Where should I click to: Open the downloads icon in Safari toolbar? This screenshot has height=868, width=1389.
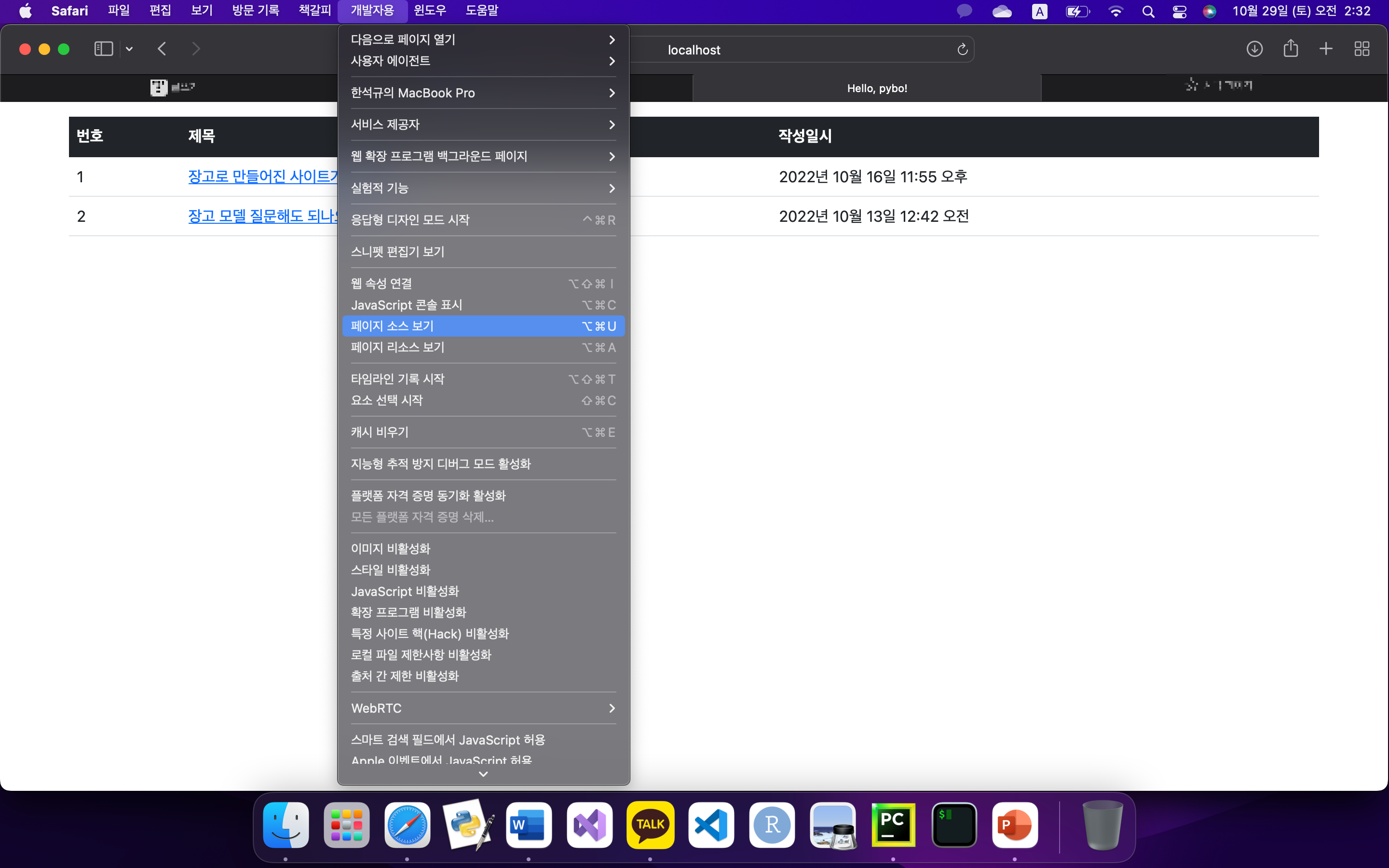[x=1254, y=49]
